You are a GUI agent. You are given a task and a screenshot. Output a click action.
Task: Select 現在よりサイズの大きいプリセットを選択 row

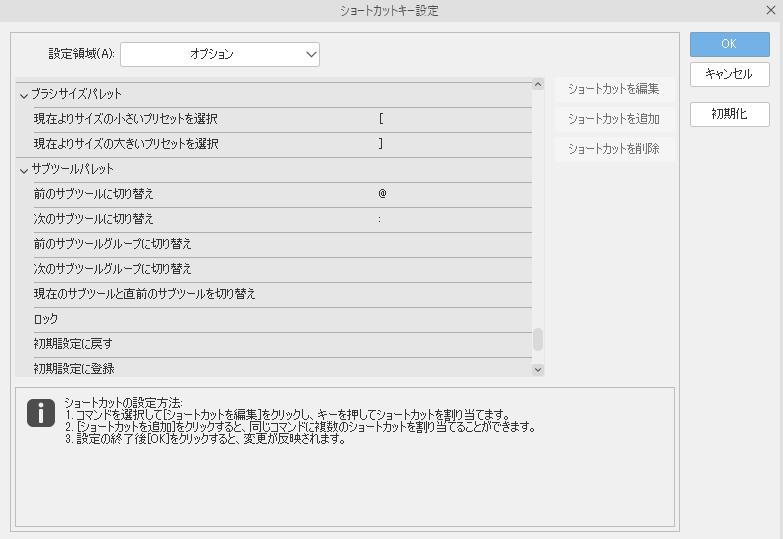point(282,145)
